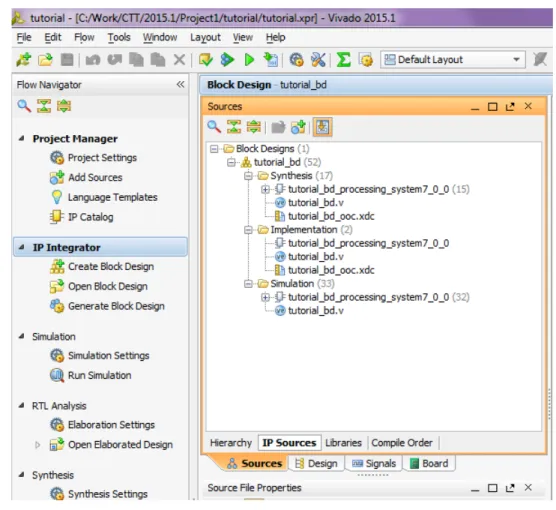556x510 pixels.
Task: Select tutorial_bd_ooc.xdc under Implementation
Action: click(x=331, y=270)
